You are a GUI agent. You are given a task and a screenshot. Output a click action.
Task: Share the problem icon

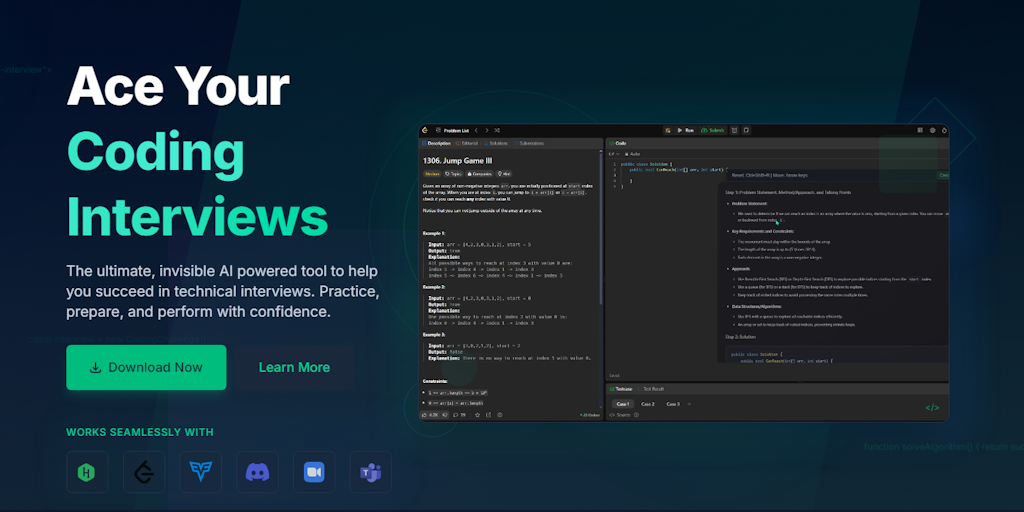coord(488,415)
